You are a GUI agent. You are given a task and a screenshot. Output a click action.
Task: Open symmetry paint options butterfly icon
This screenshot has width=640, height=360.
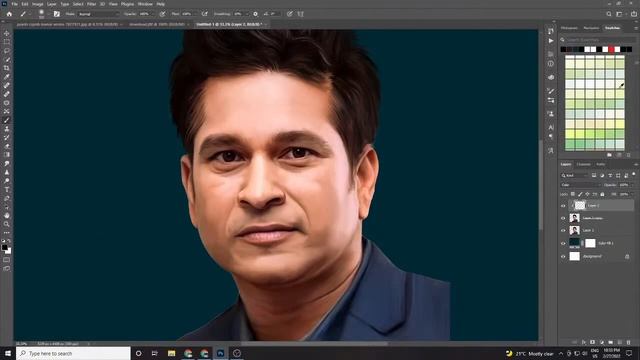[x=300, y=14]
